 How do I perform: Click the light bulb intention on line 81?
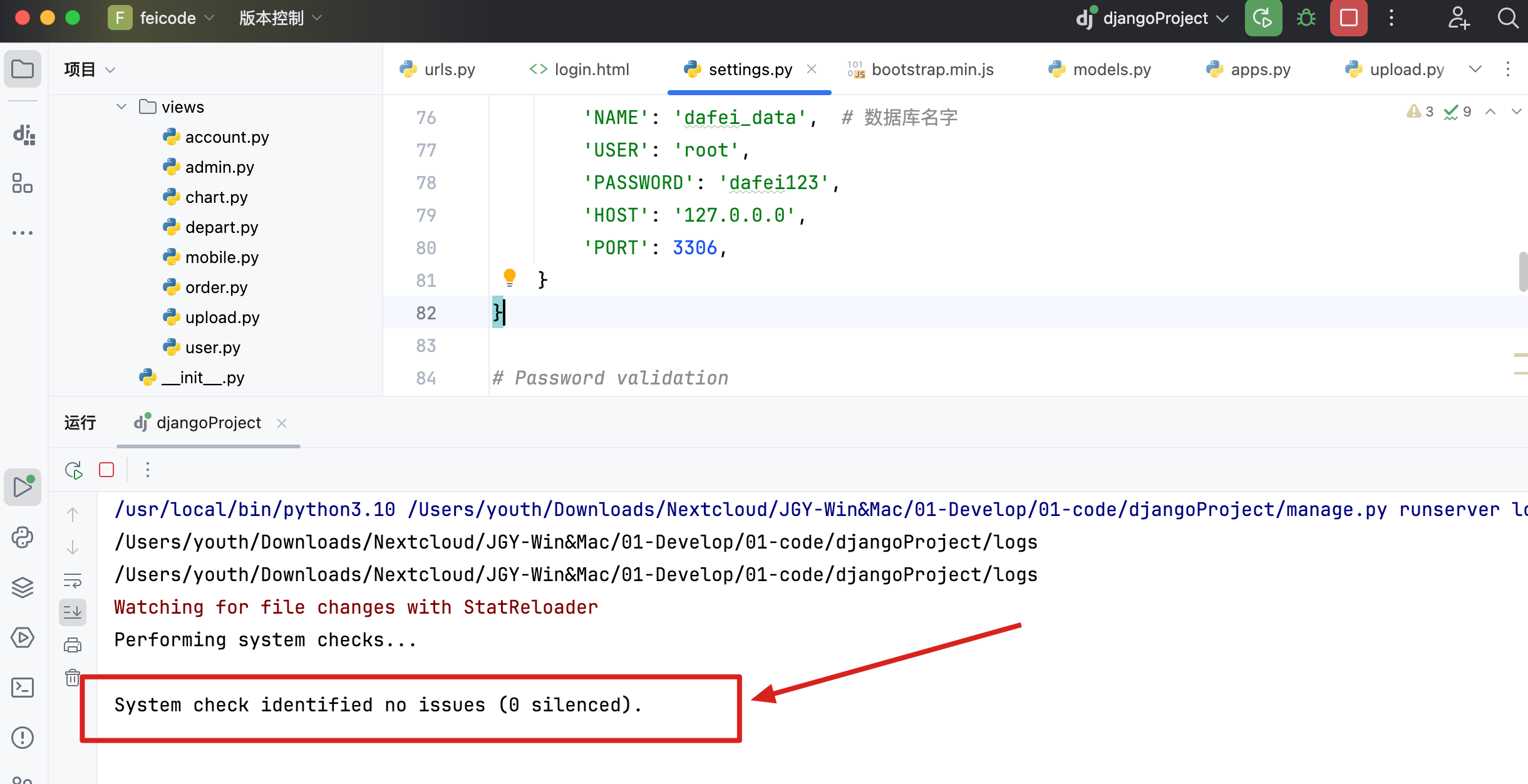pos(510,277)
